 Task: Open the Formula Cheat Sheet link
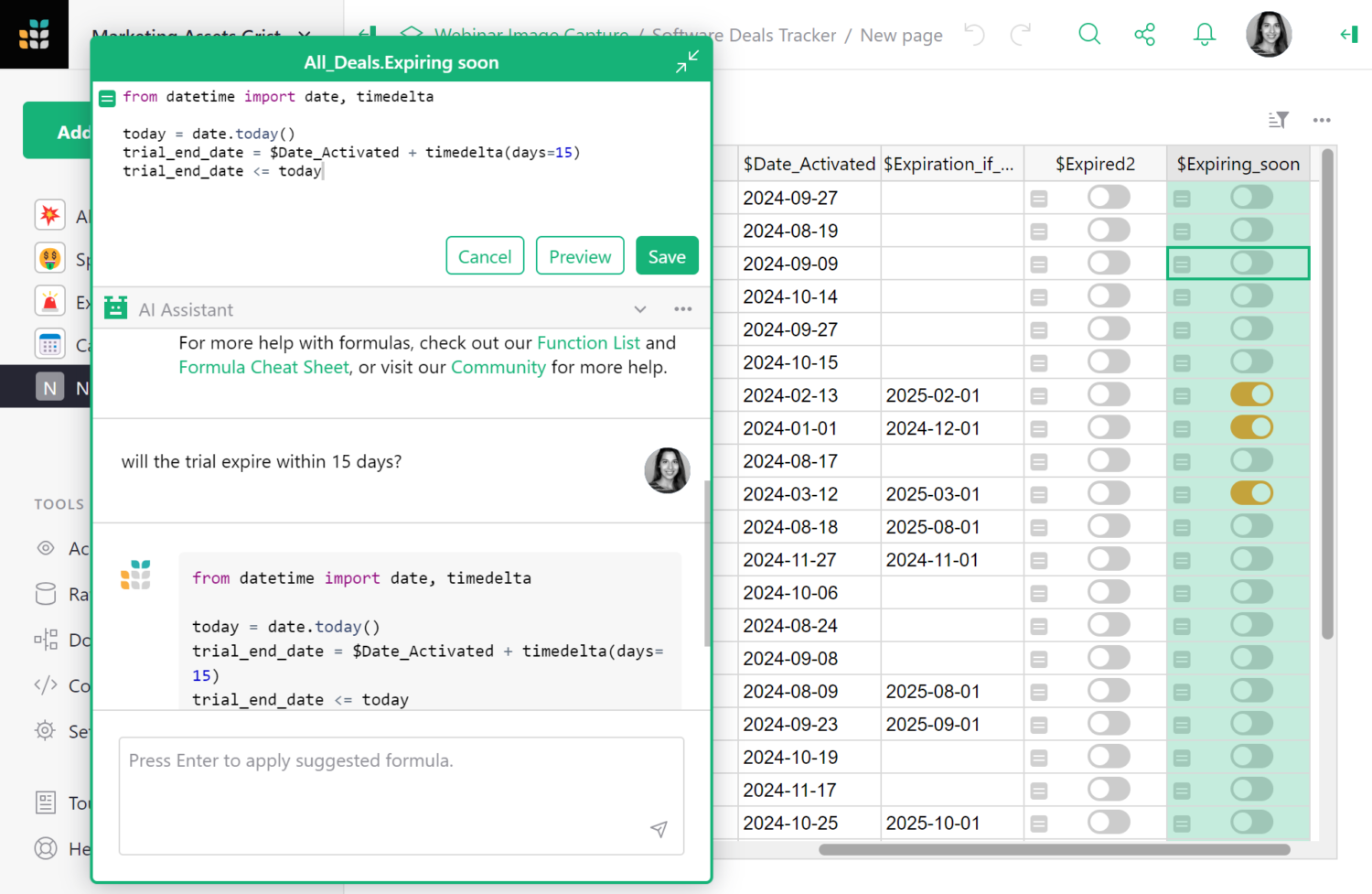263,367
